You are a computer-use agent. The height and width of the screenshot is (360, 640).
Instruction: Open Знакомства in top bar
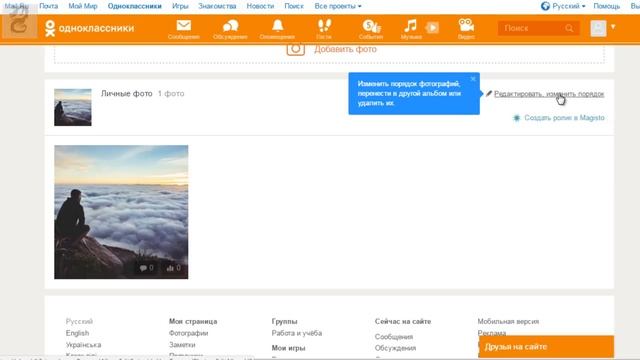[x=217, y=6]
